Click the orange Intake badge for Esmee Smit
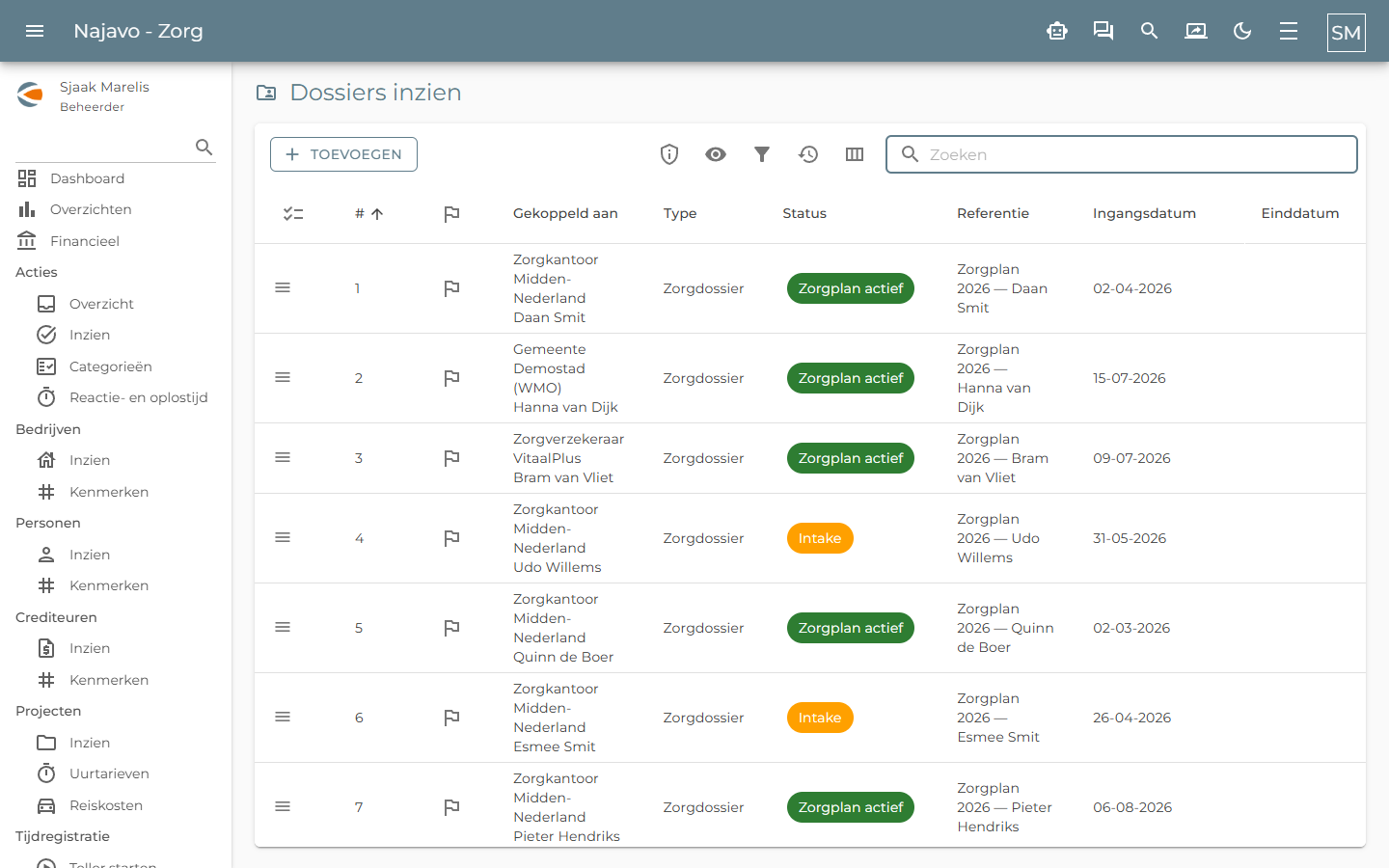1389x868 pixels. [x=820, y=718]
